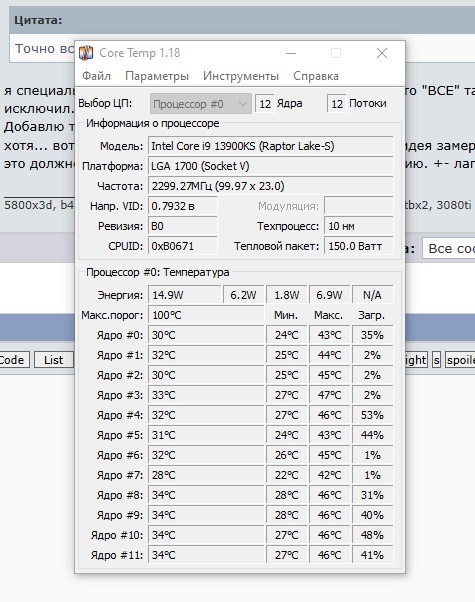Click the List button in forum editor
This screenshot has width=475, height=602.
click(x=53, y=360)
